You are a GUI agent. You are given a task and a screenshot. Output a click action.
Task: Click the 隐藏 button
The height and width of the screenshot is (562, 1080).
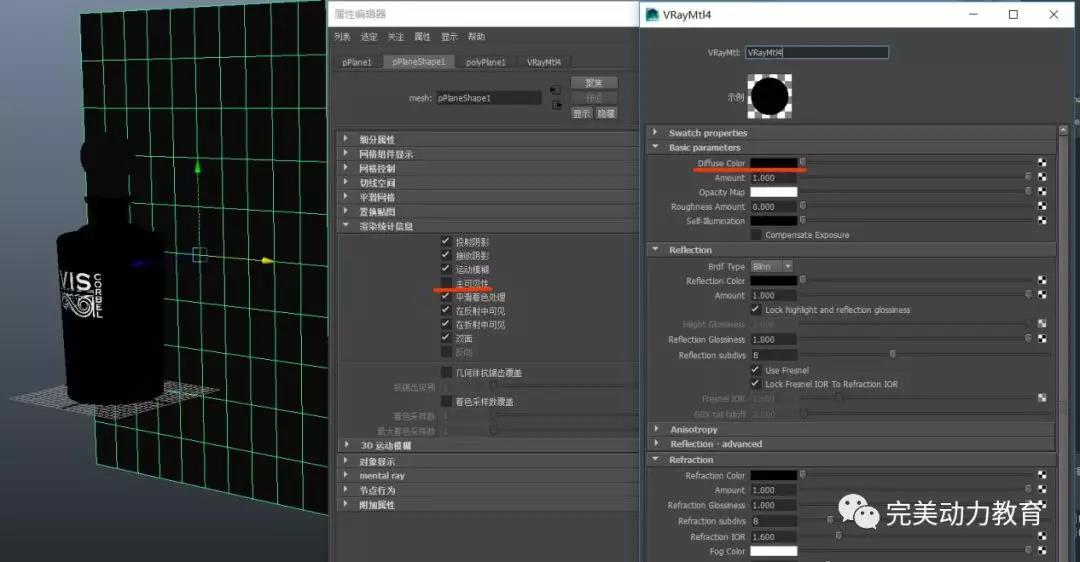(x=606, y=114)
